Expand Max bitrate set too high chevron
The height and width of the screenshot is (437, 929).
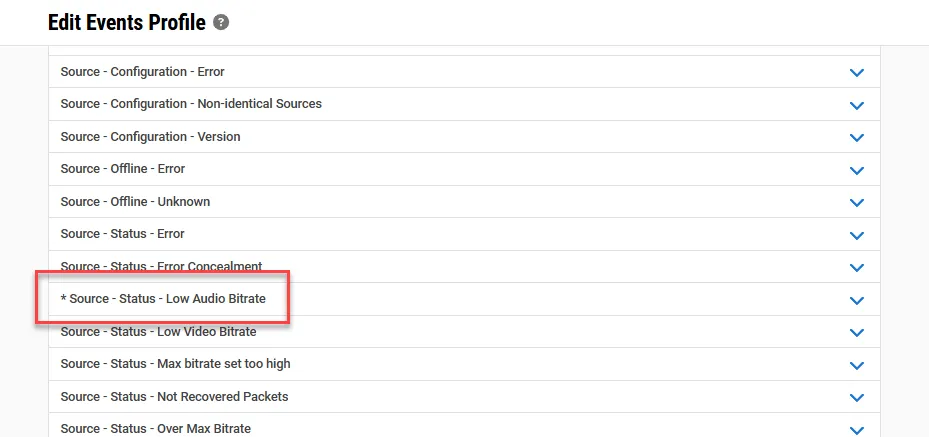(x=857, y=365)
